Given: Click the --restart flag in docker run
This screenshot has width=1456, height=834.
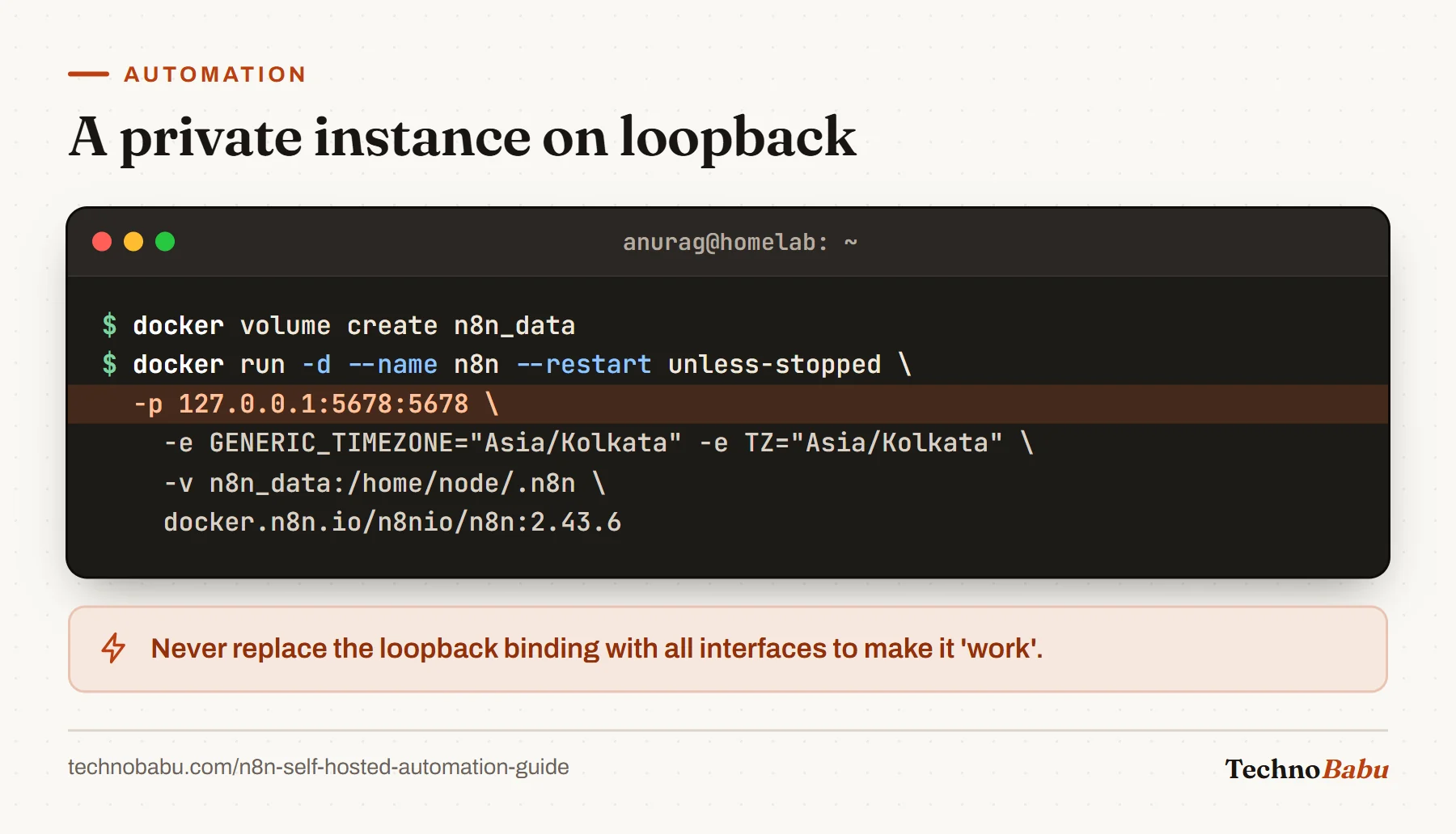Looking at the screenshot, I should (x=583, y=365).
